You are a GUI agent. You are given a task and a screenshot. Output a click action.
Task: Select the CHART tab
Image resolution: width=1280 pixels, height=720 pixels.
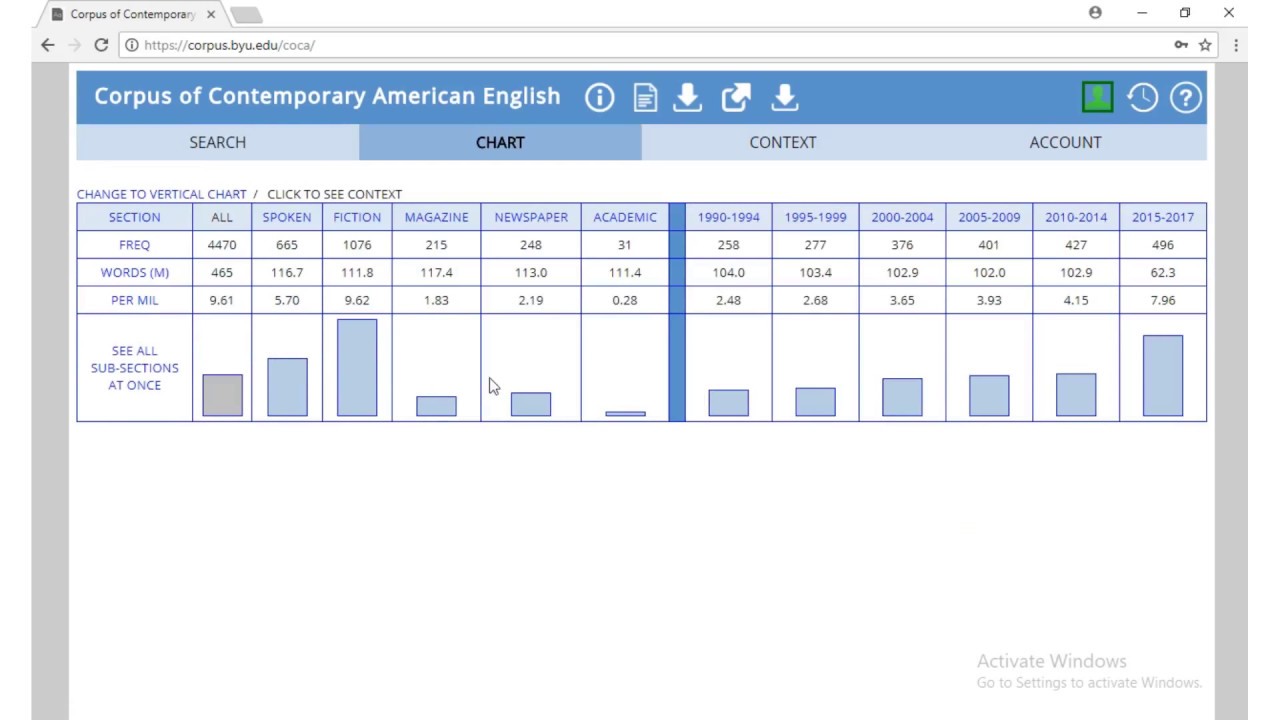(500, 142)
